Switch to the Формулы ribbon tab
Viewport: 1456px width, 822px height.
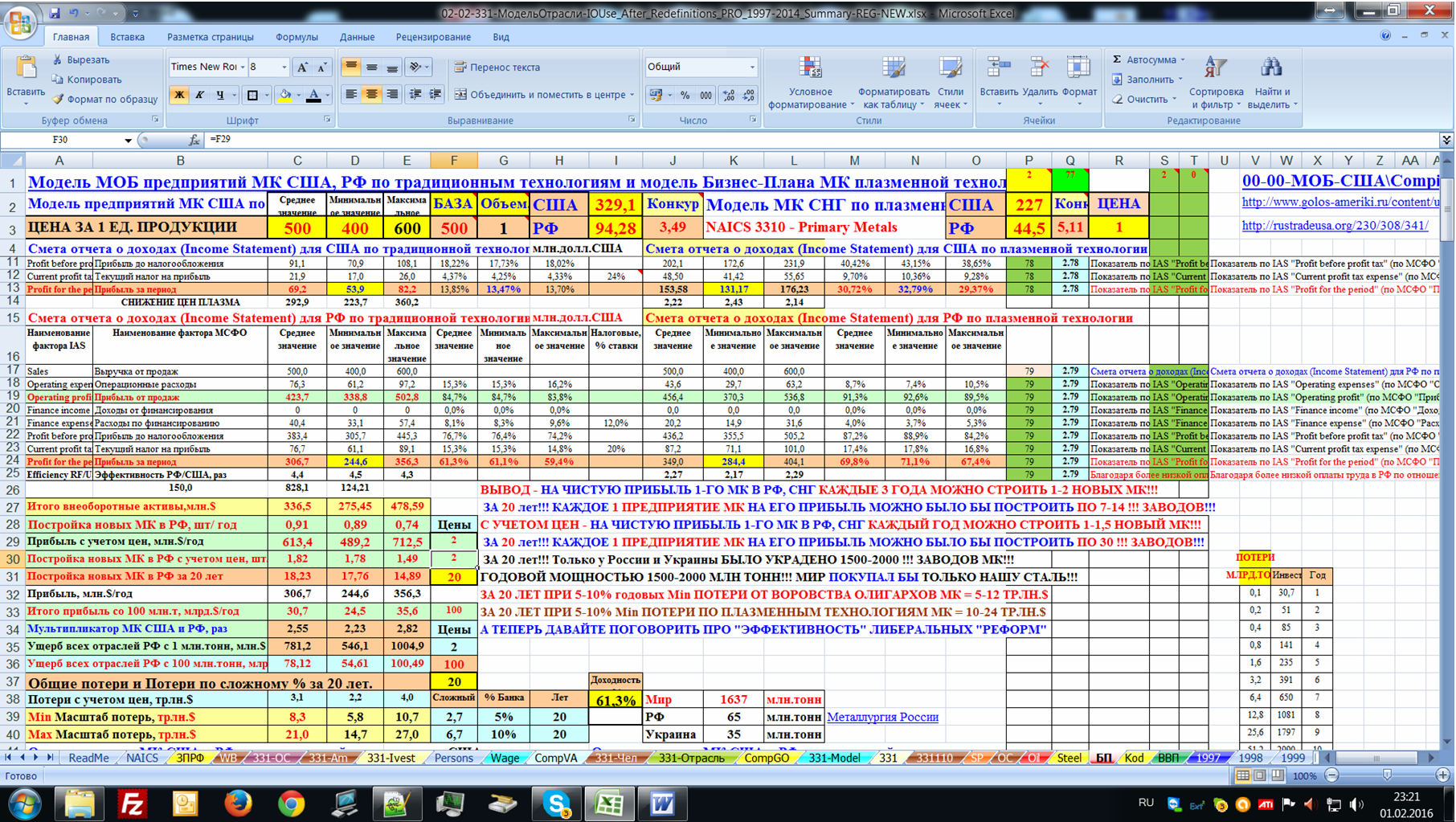click(297, 37)
